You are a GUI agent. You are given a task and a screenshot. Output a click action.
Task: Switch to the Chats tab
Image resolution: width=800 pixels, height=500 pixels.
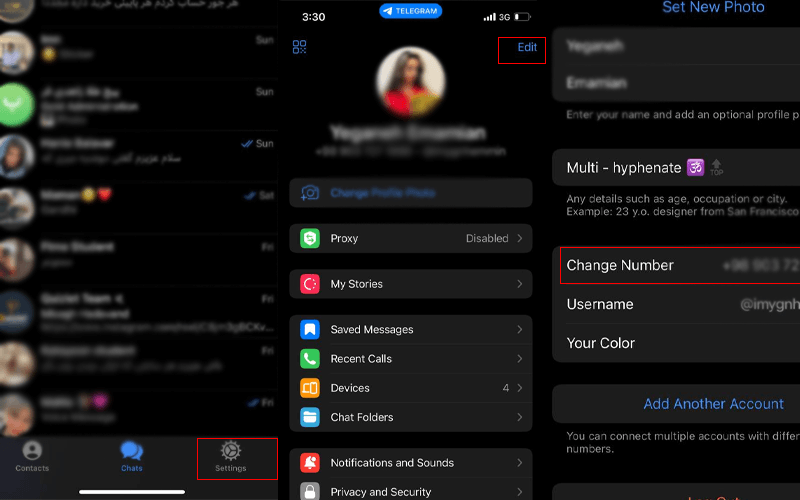[132, 457]
